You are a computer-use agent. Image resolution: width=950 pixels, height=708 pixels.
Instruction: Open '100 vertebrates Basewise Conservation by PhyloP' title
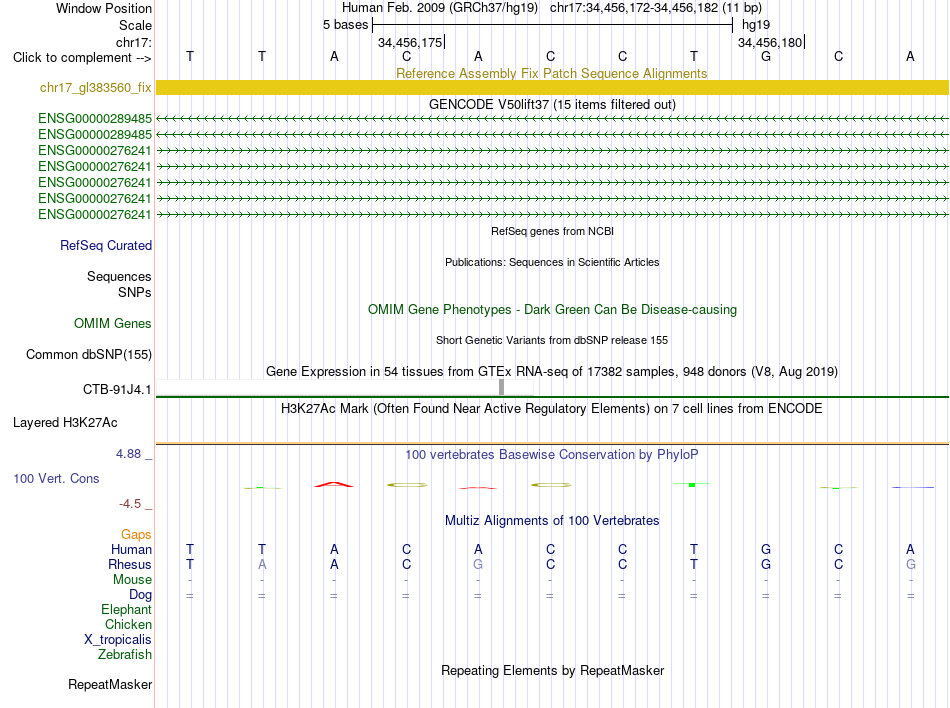tap(552, 455)
